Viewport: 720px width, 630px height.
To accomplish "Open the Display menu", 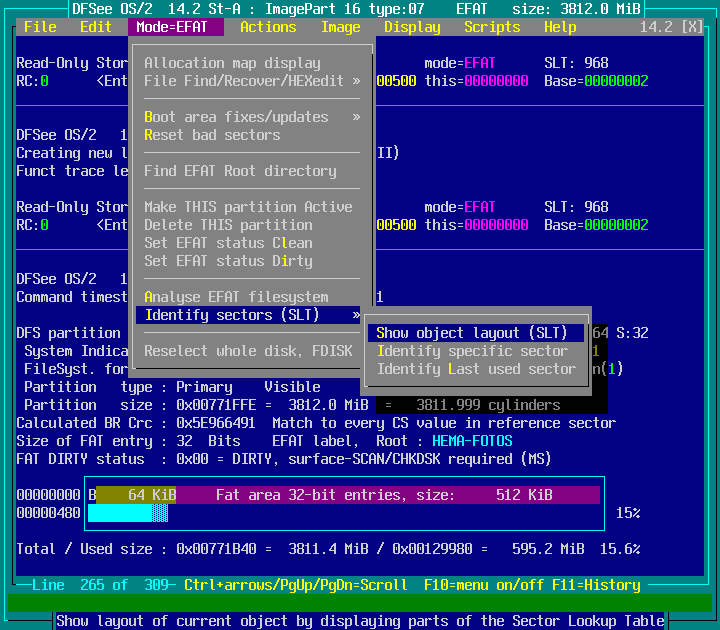I will (412, 27).
